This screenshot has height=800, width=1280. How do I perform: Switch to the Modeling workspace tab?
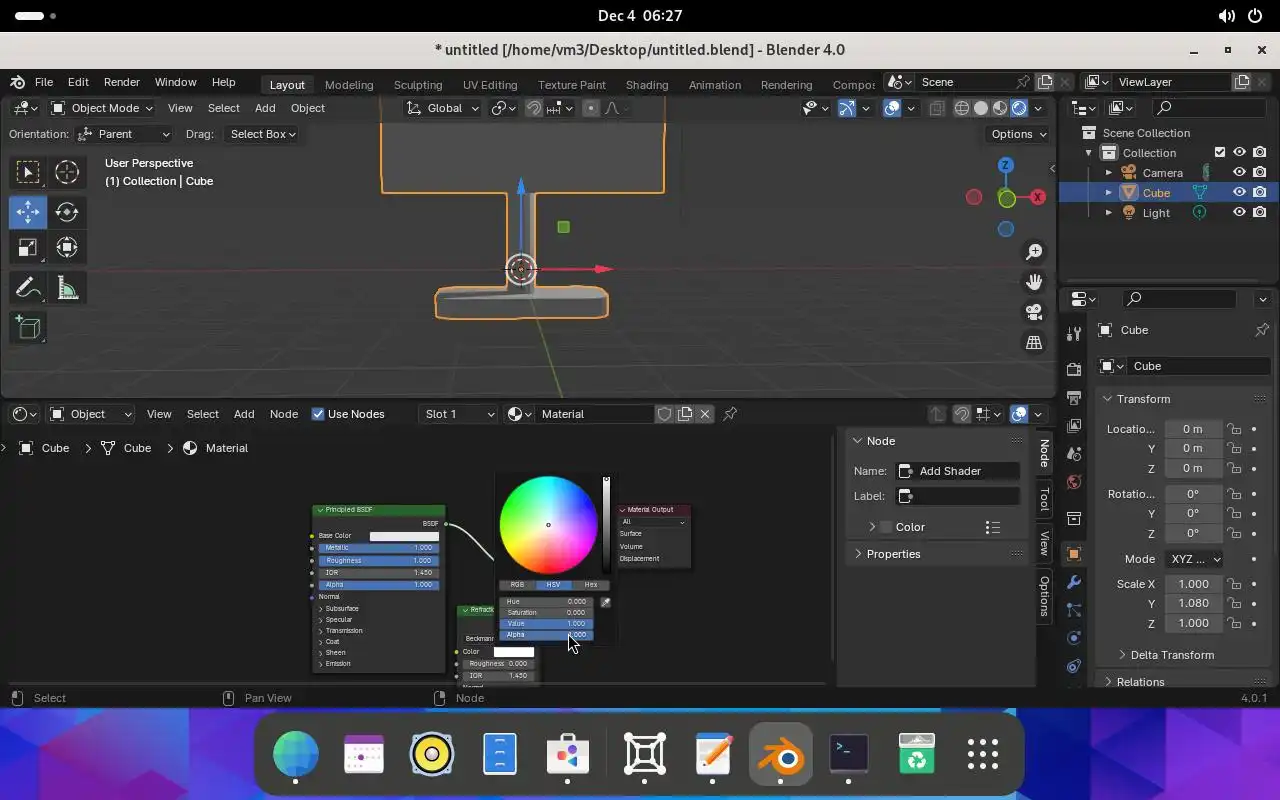[x=349, y=85]
